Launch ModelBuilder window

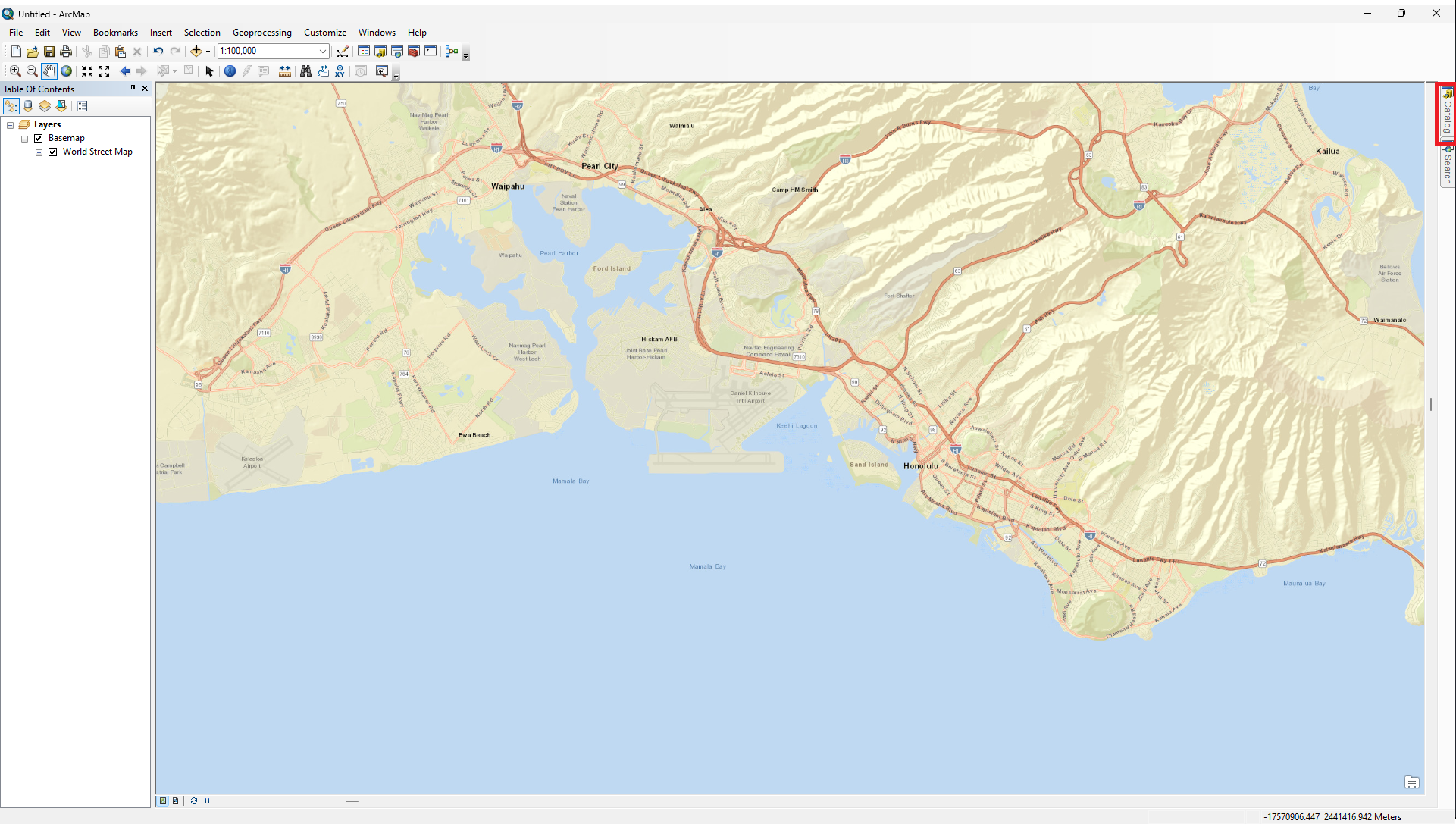tap(452, 52)
